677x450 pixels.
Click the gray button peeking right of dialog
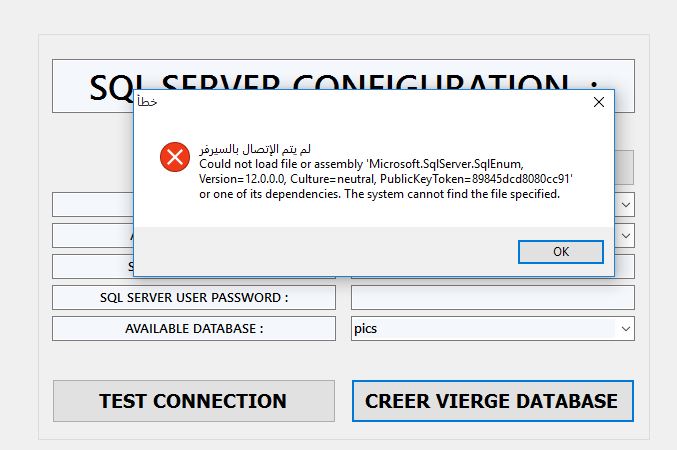tap(624, 165)
